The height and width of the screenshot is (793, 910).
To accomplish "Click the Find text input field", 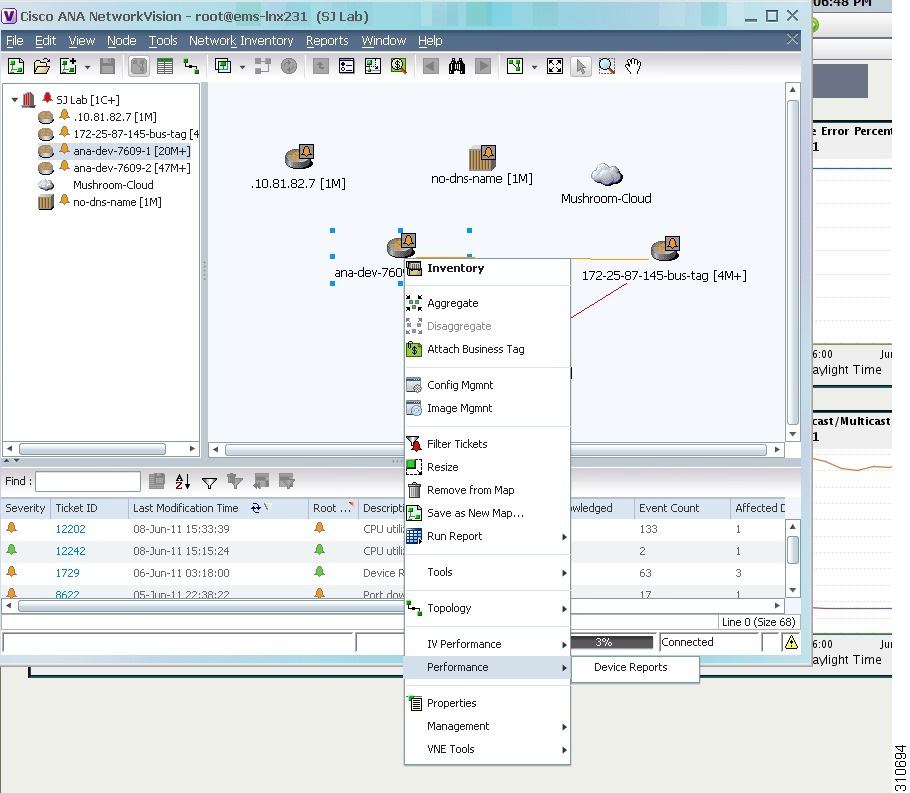I will tap(87, 482).
